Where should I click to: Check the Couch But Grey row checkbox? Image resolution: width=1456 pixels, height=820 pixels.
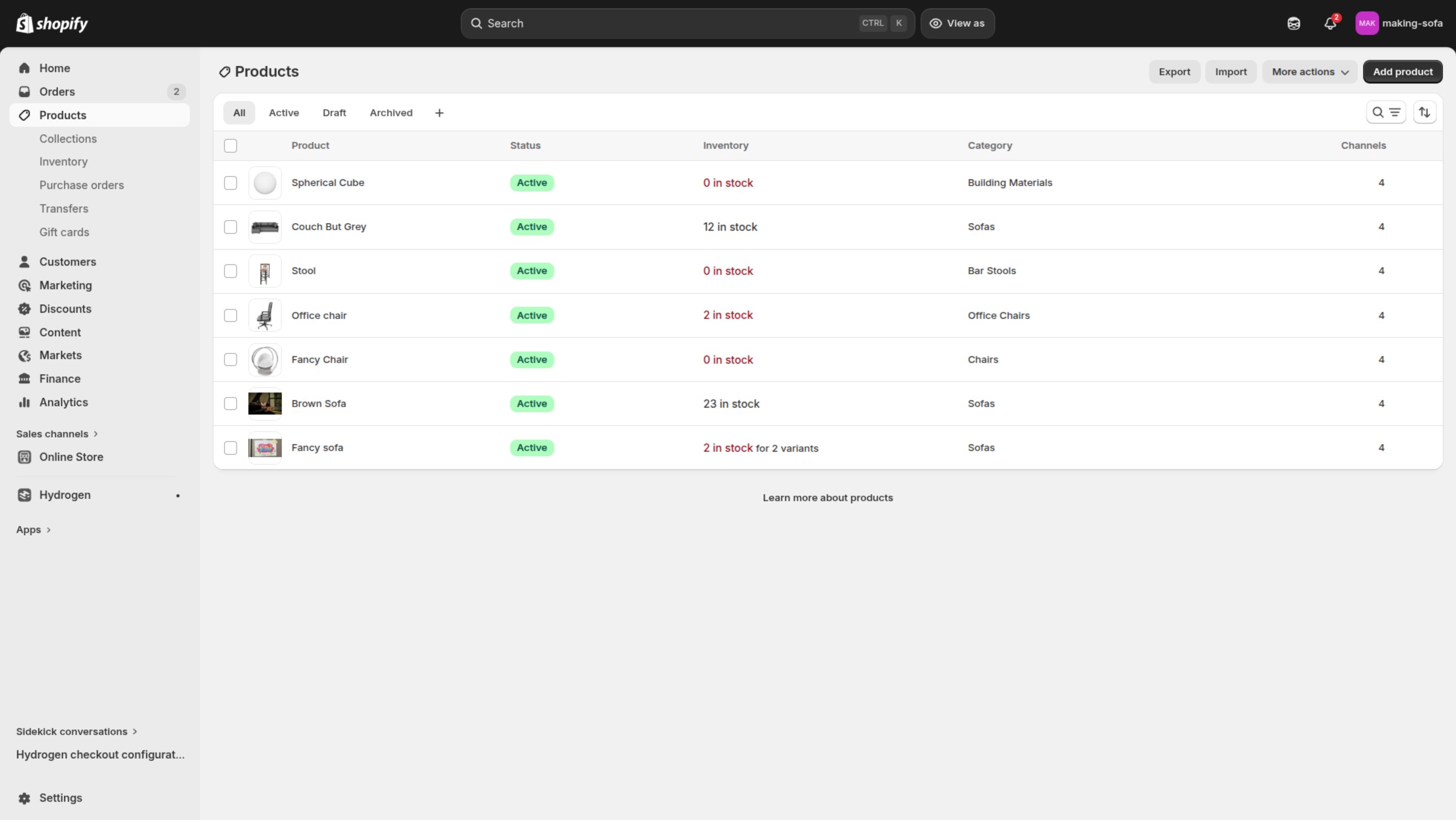[230, 227]
